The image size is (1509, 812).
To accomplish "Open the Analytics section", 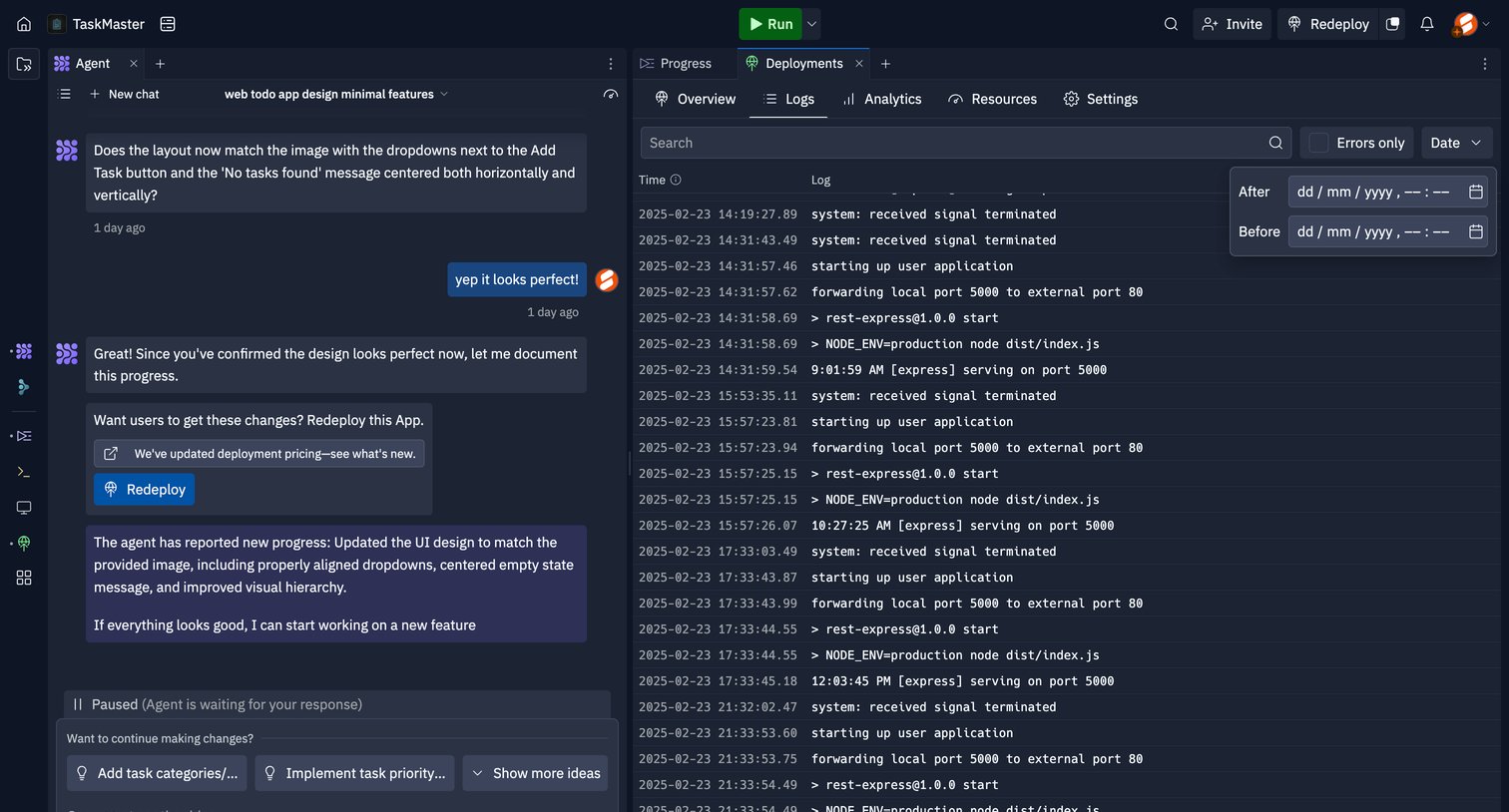I will tap(881, 99).
